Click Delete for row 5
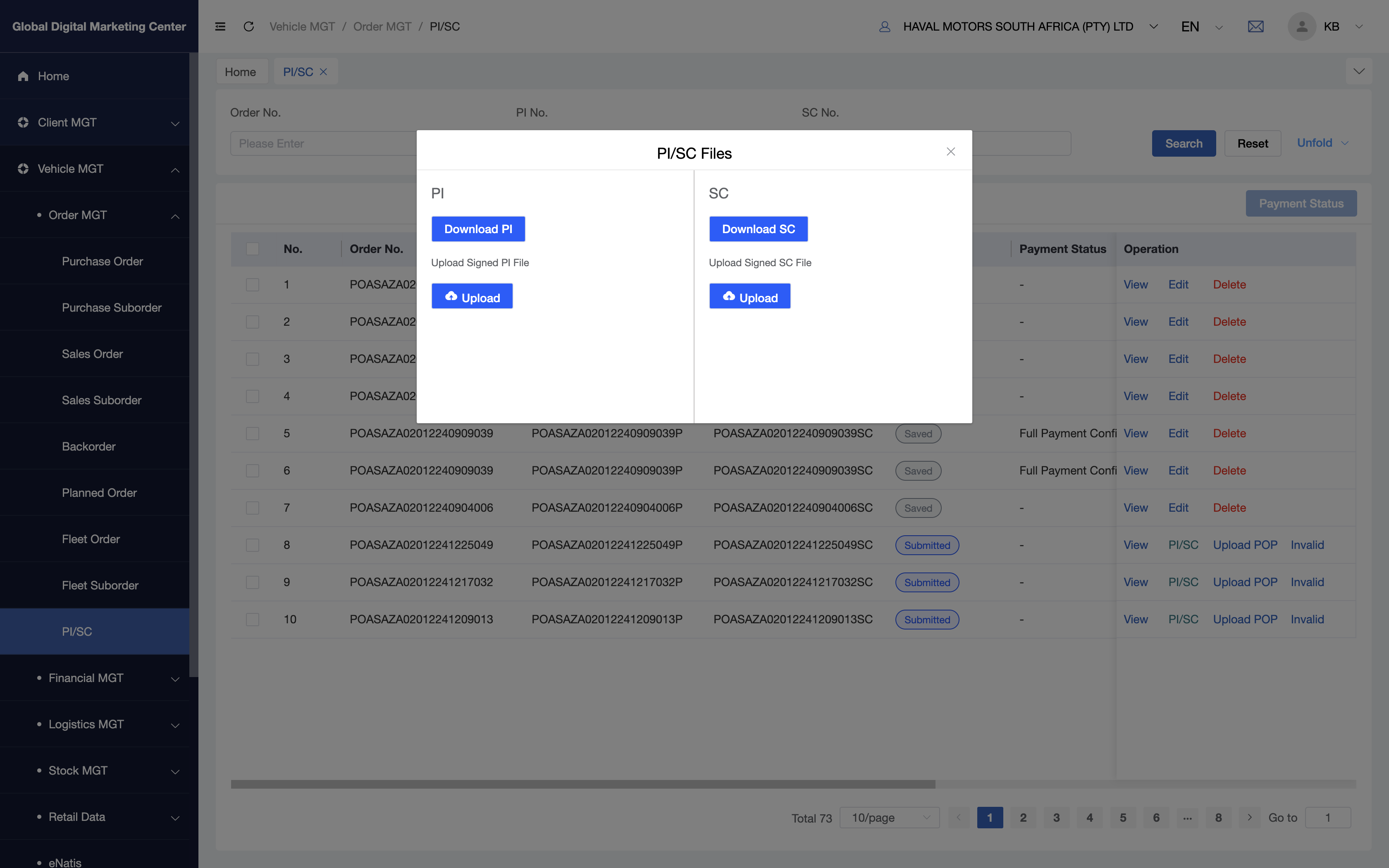Viewport: 1389px width, 868px height. [x=1229, y=434]
